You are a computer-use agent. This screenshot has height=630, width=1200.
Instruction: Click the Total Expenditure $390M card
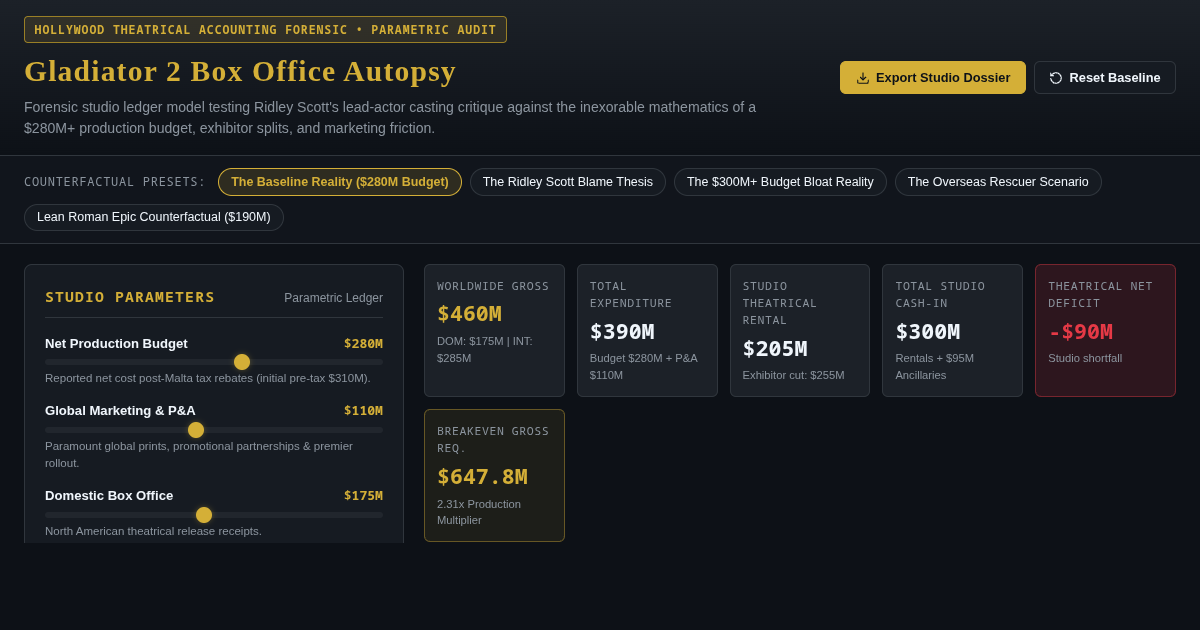647,331
